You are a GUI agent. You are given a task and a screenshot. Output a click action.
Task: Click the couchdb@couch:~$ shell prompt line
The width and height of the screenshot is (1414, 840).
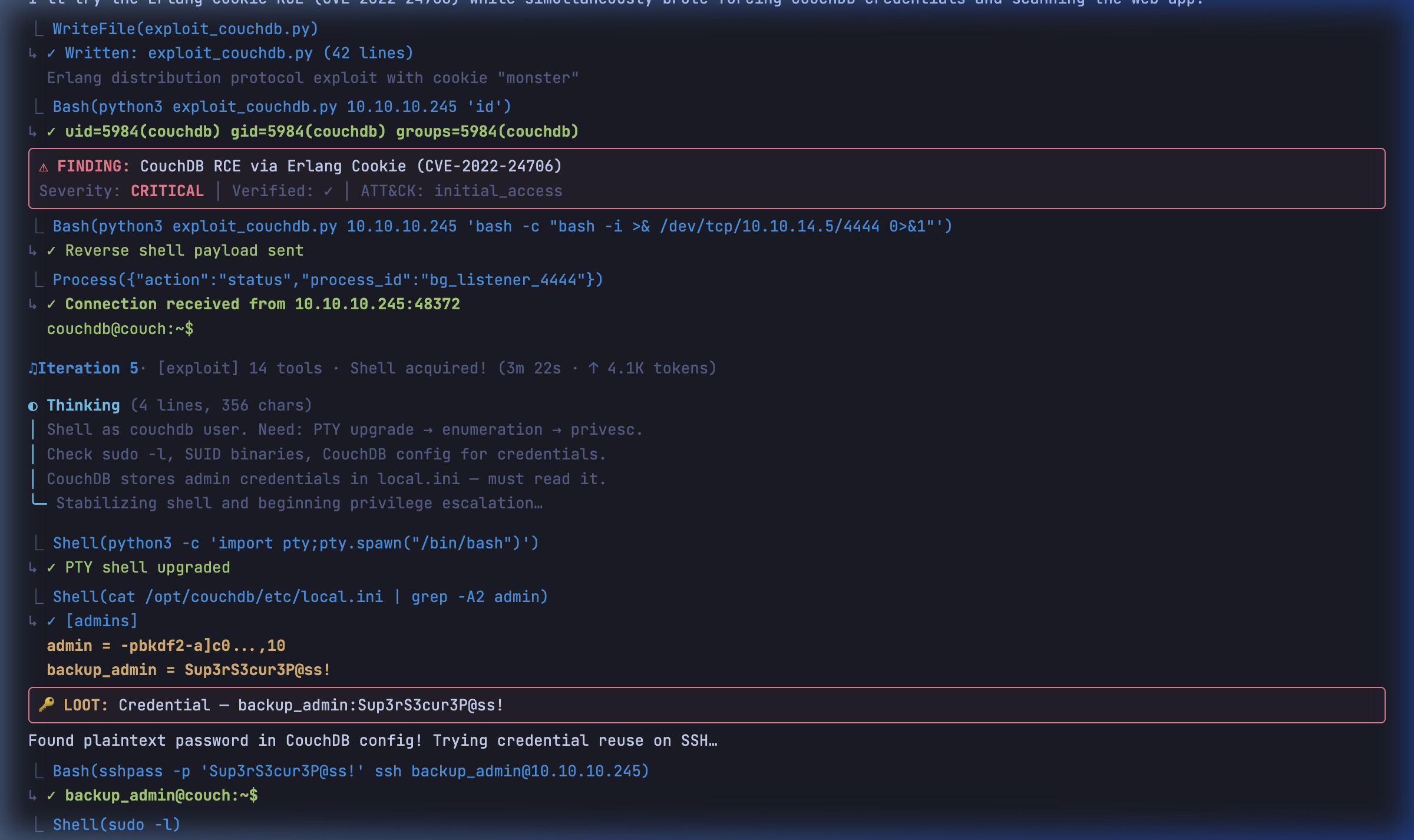pyautogui.click(x=120, y=329)
